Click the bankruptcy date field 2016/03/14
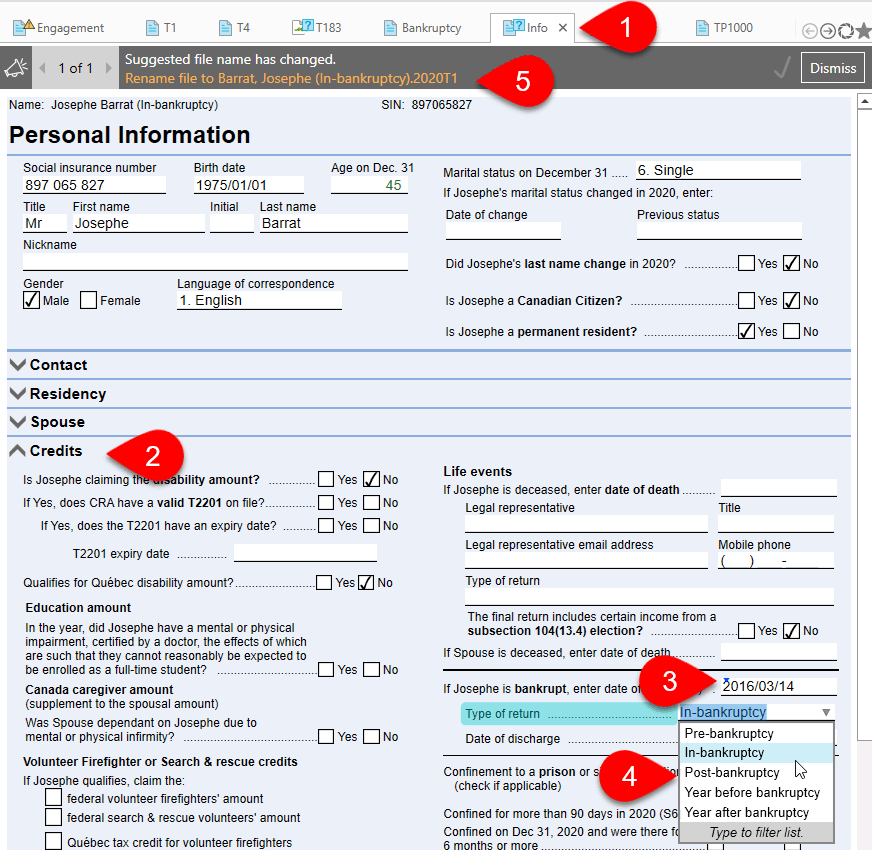The image size is (872, 850). point(779,686)
